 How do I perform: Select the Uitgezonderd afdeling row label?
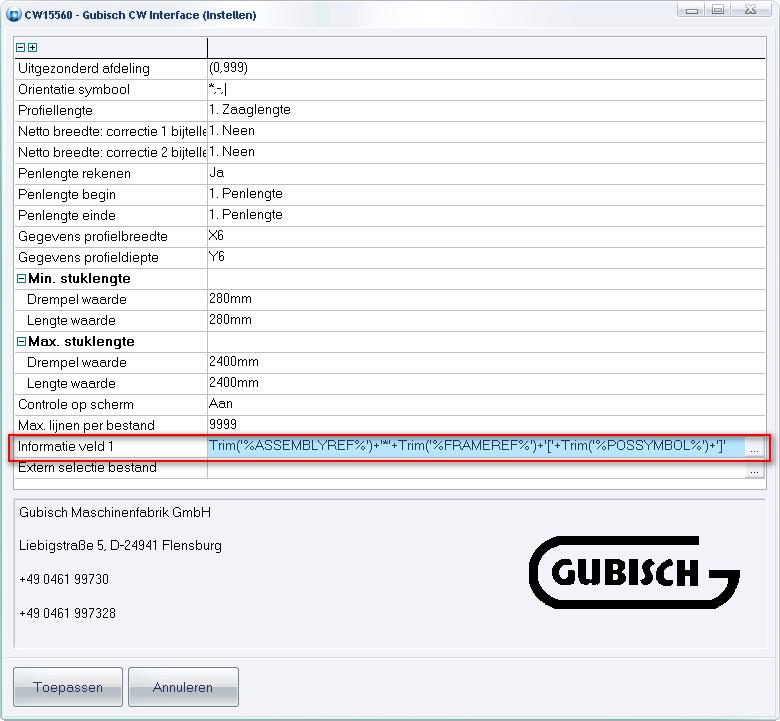pyautogui.click(x=84, y=69)
